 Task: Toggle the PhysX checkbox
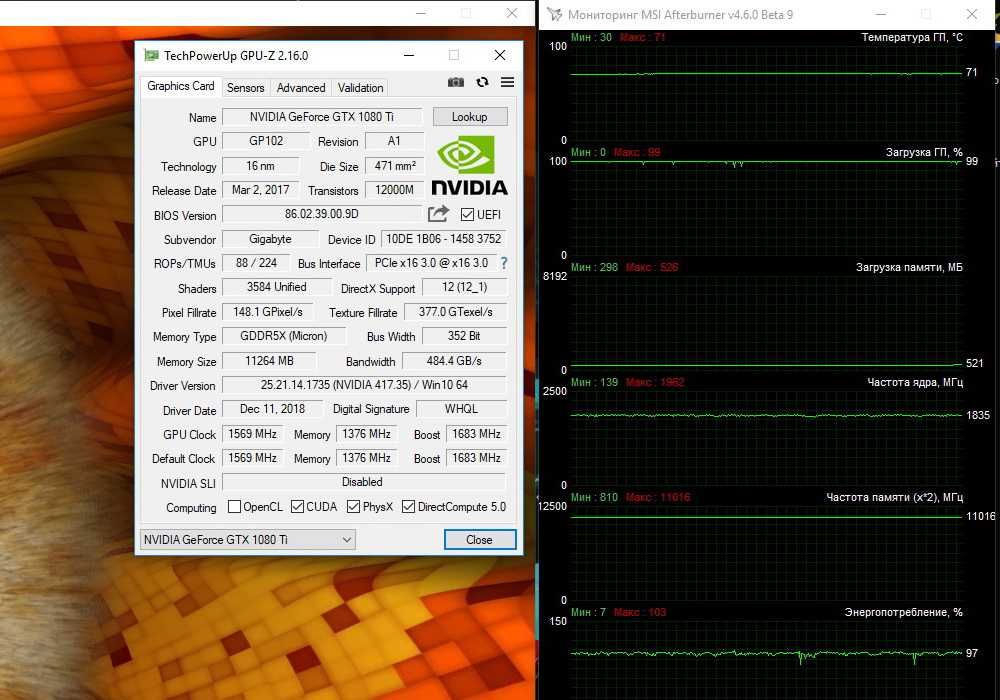click(353, 507)
